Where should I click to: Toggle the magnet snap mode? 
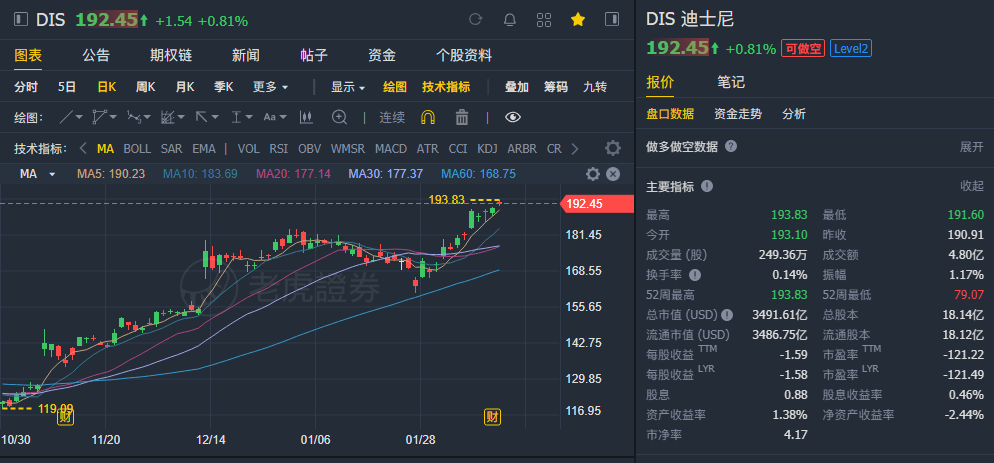tap(428, 117)
